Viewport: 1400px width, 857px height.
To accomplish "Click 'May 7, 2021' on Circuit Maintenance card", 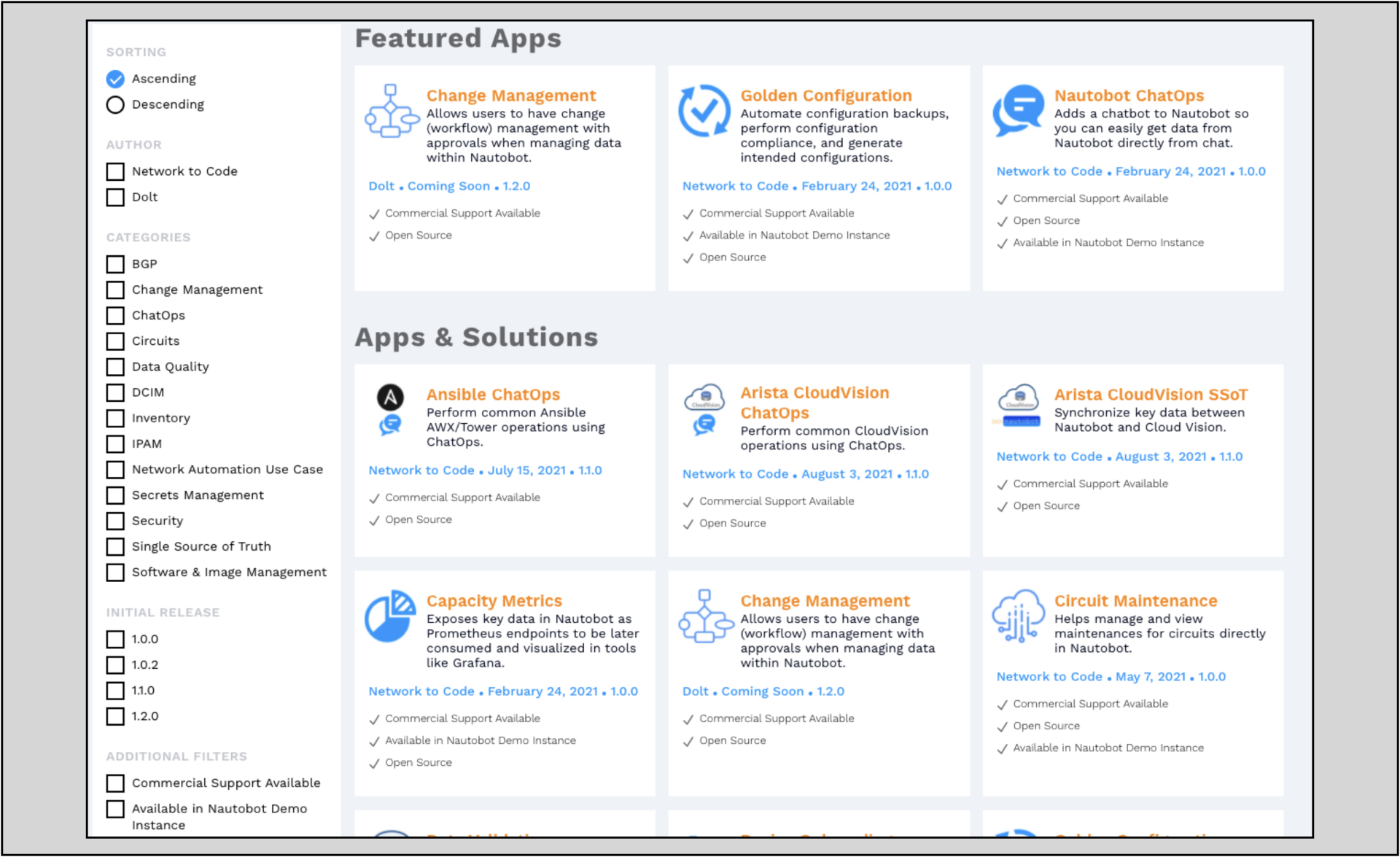I will [x=1150, y=677].
